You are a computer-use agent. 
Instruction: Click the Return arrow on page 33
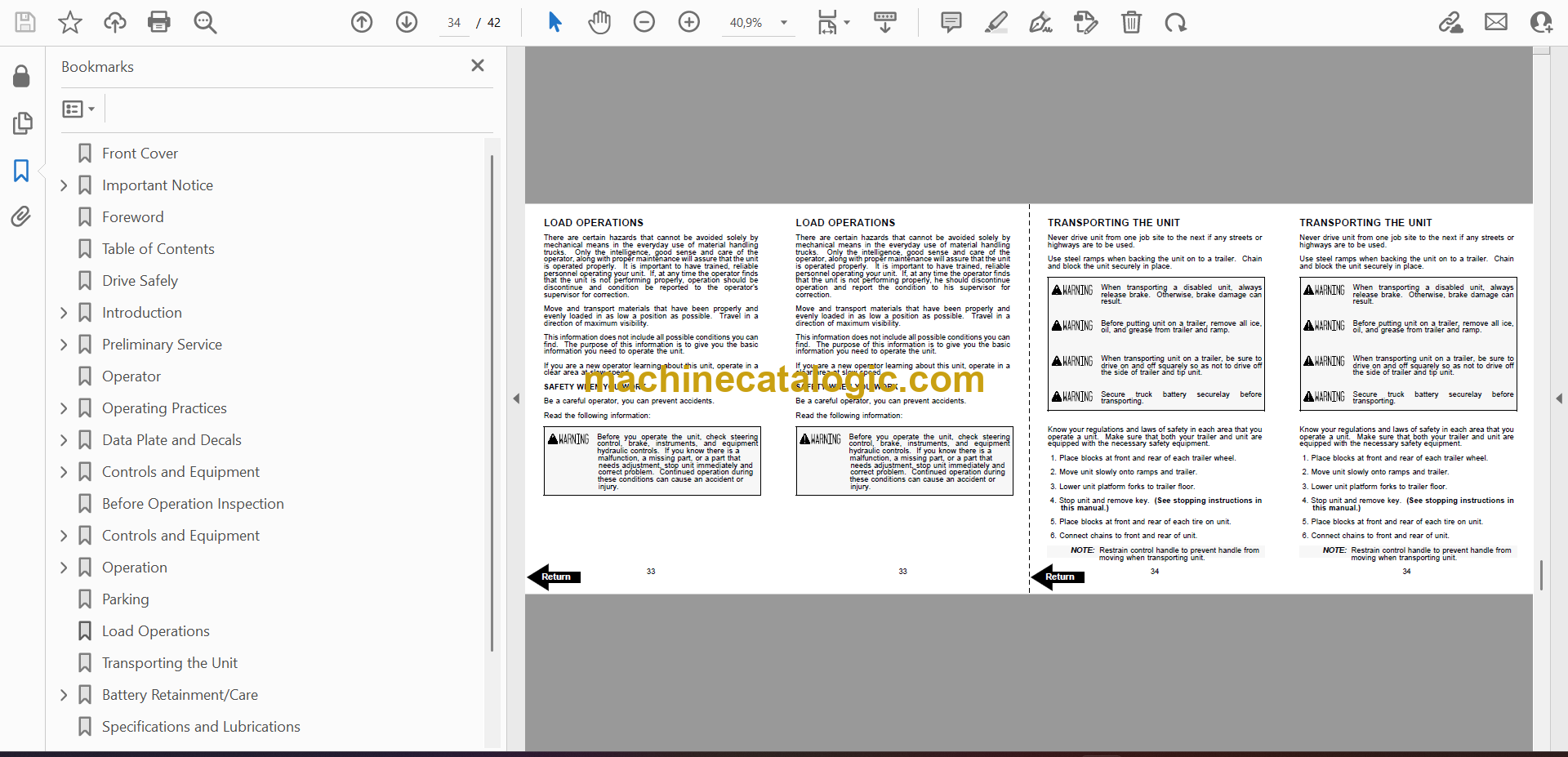point(555,577)
